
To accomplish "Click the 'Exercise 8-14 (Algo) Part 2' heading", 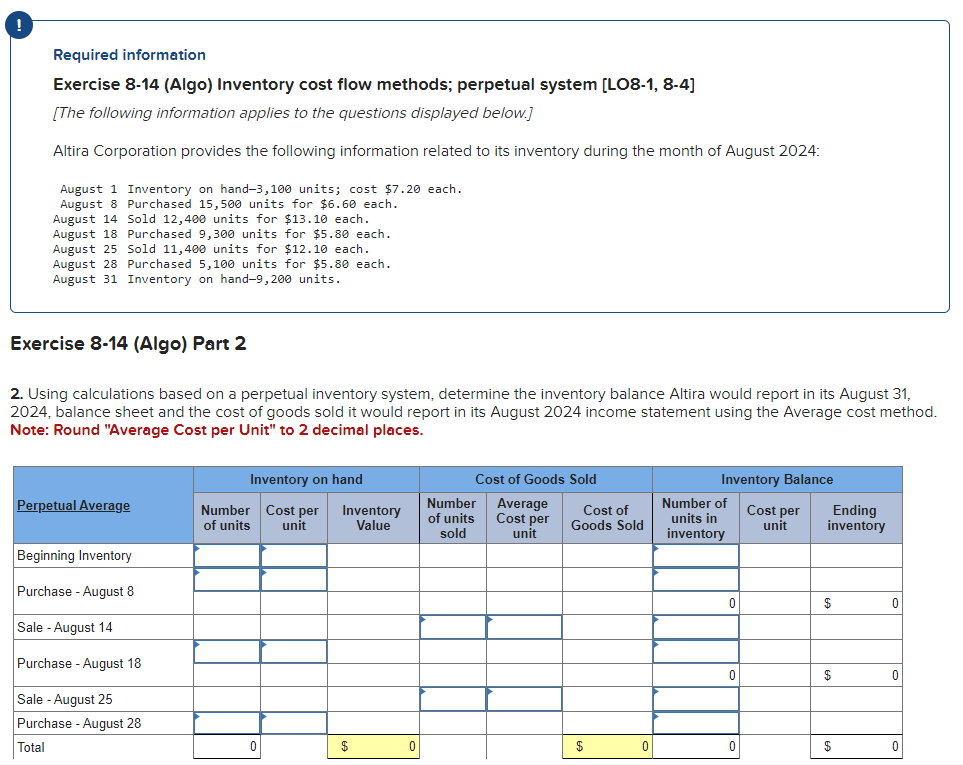I will pos(128,343).
